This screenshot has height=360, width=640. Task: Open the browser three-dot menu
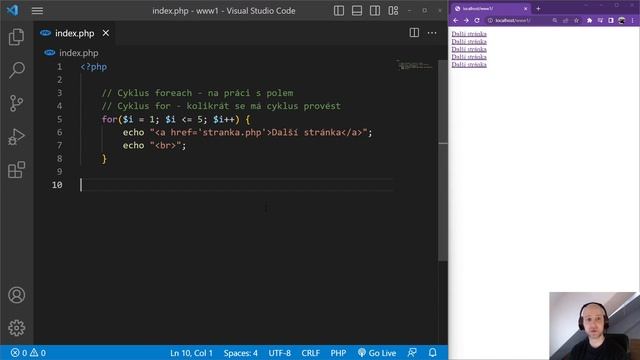pyautogui.click(x=633, y=20)
